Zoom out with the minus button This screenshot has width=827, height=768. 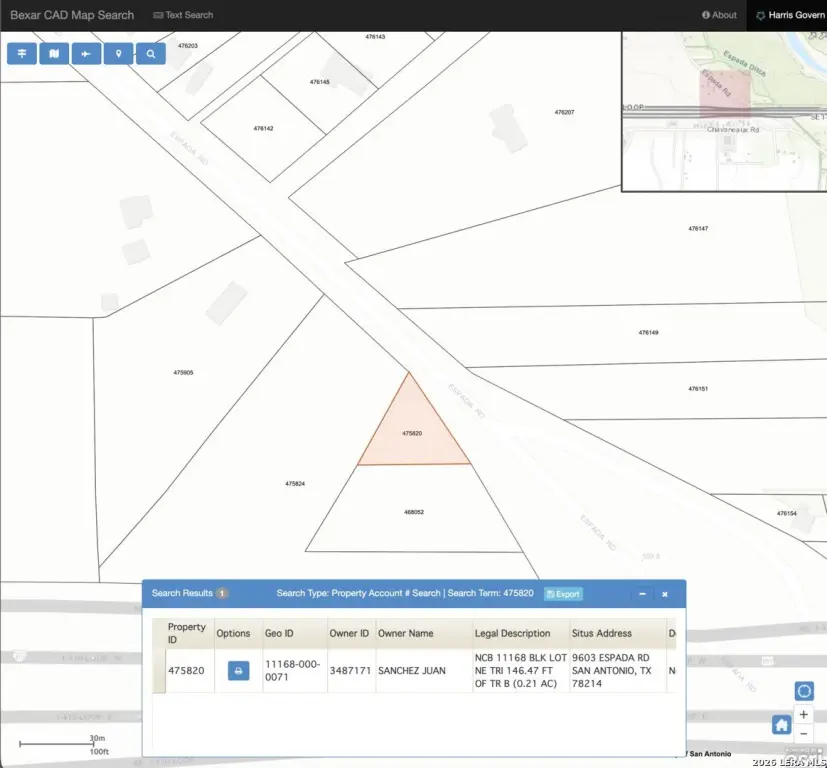pos(804,734)
